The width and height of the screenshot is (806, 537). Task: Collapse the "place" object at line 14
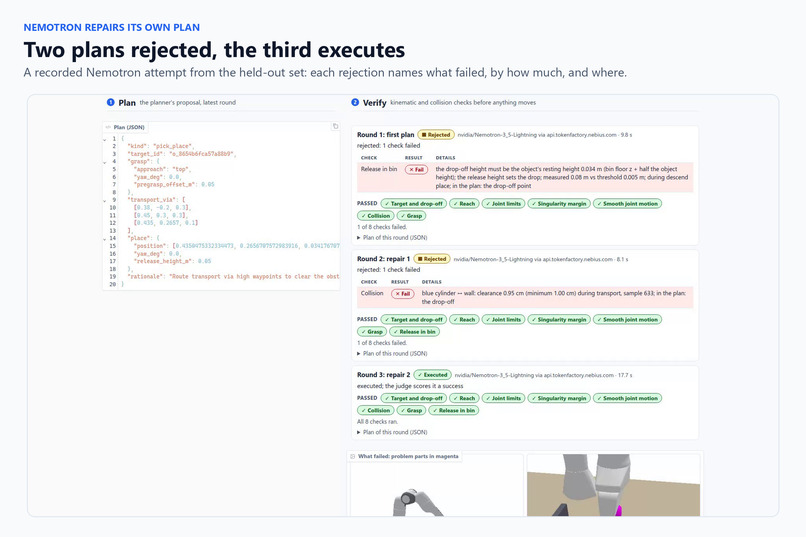pyautogui.click(x=105, y=239)
